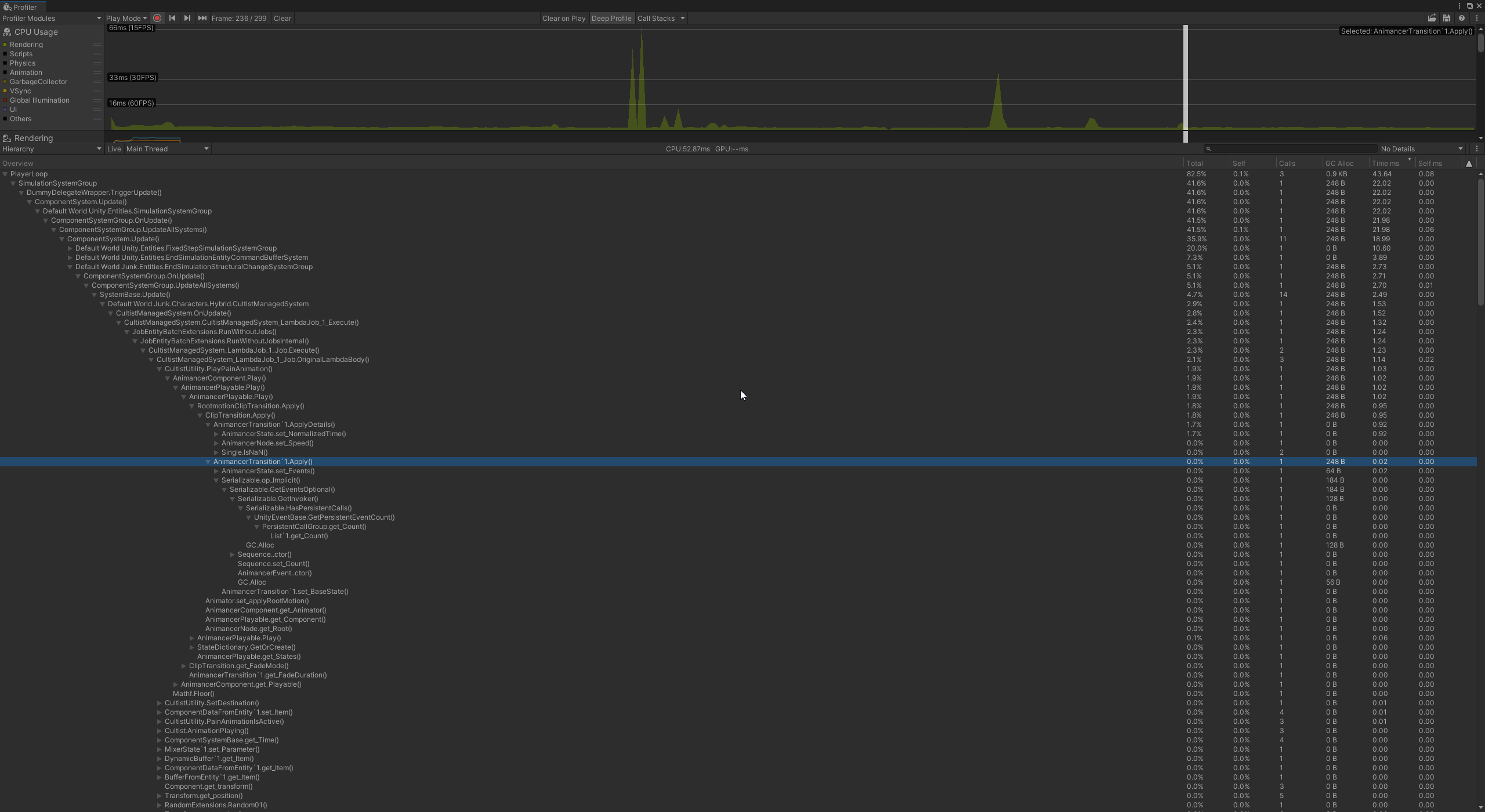
Task: Jump to the current frame
Action: 202,18
